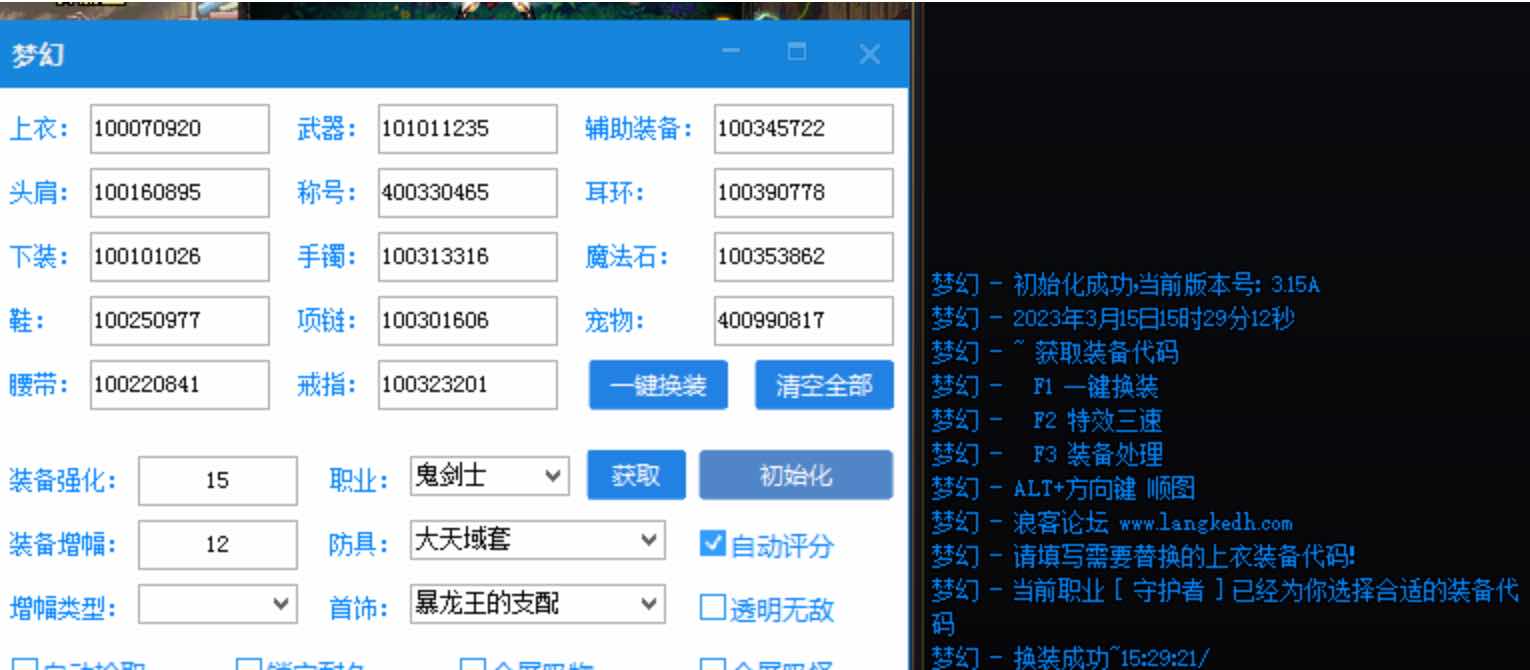Open the 职业 dropdown showing 鬼剑士
Screen dimensions: 1530x670
(489, 477)
